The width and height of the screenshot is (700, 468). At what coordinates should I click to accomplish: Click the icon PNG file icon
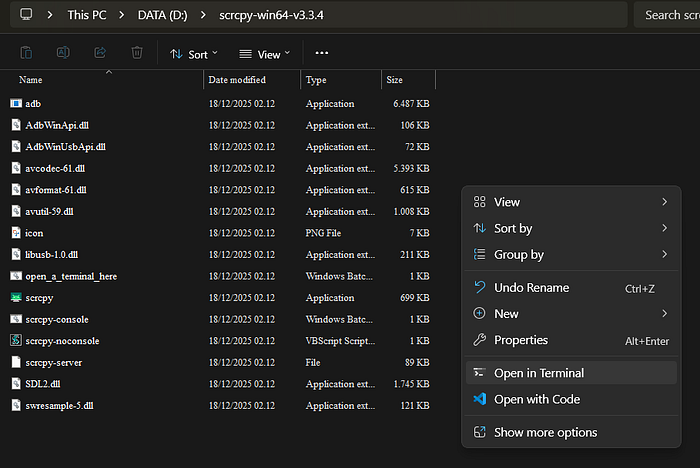16,233
